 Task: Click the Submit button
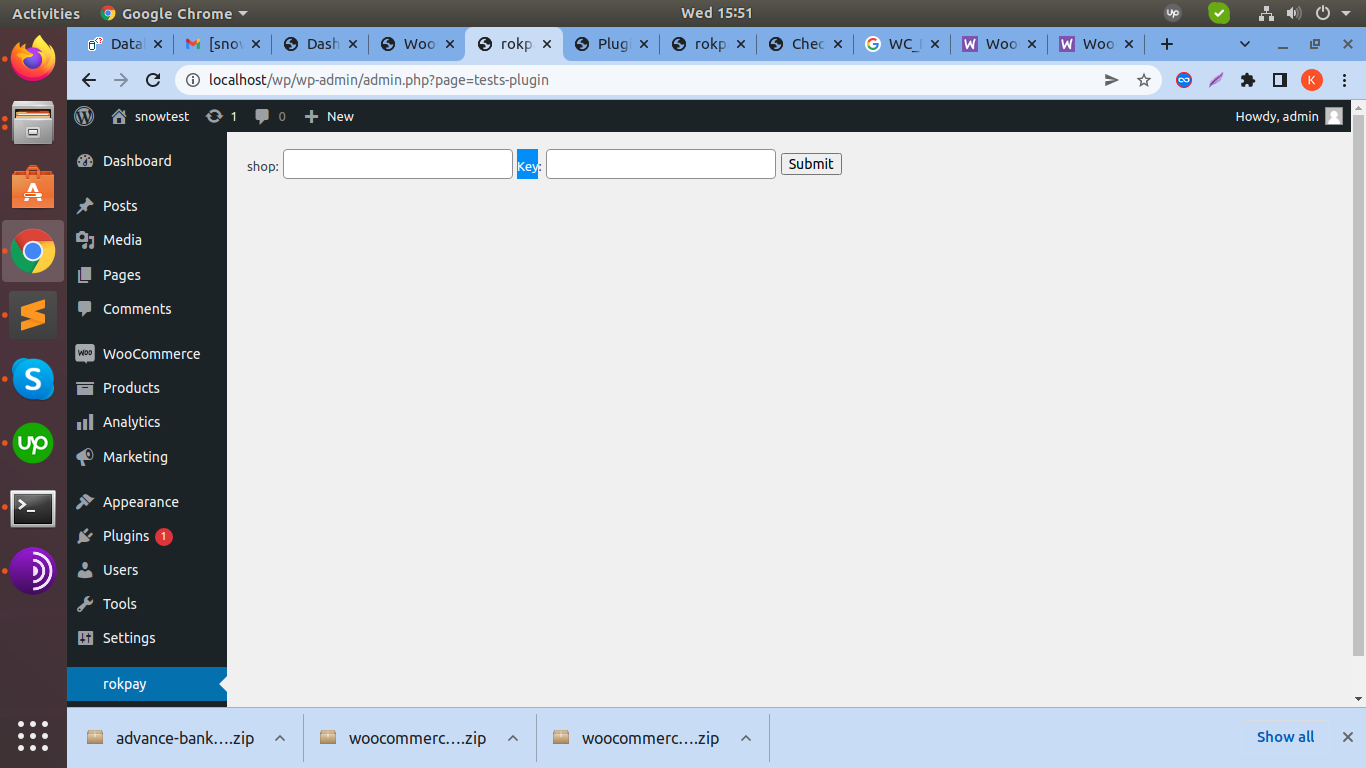point(810,164)
